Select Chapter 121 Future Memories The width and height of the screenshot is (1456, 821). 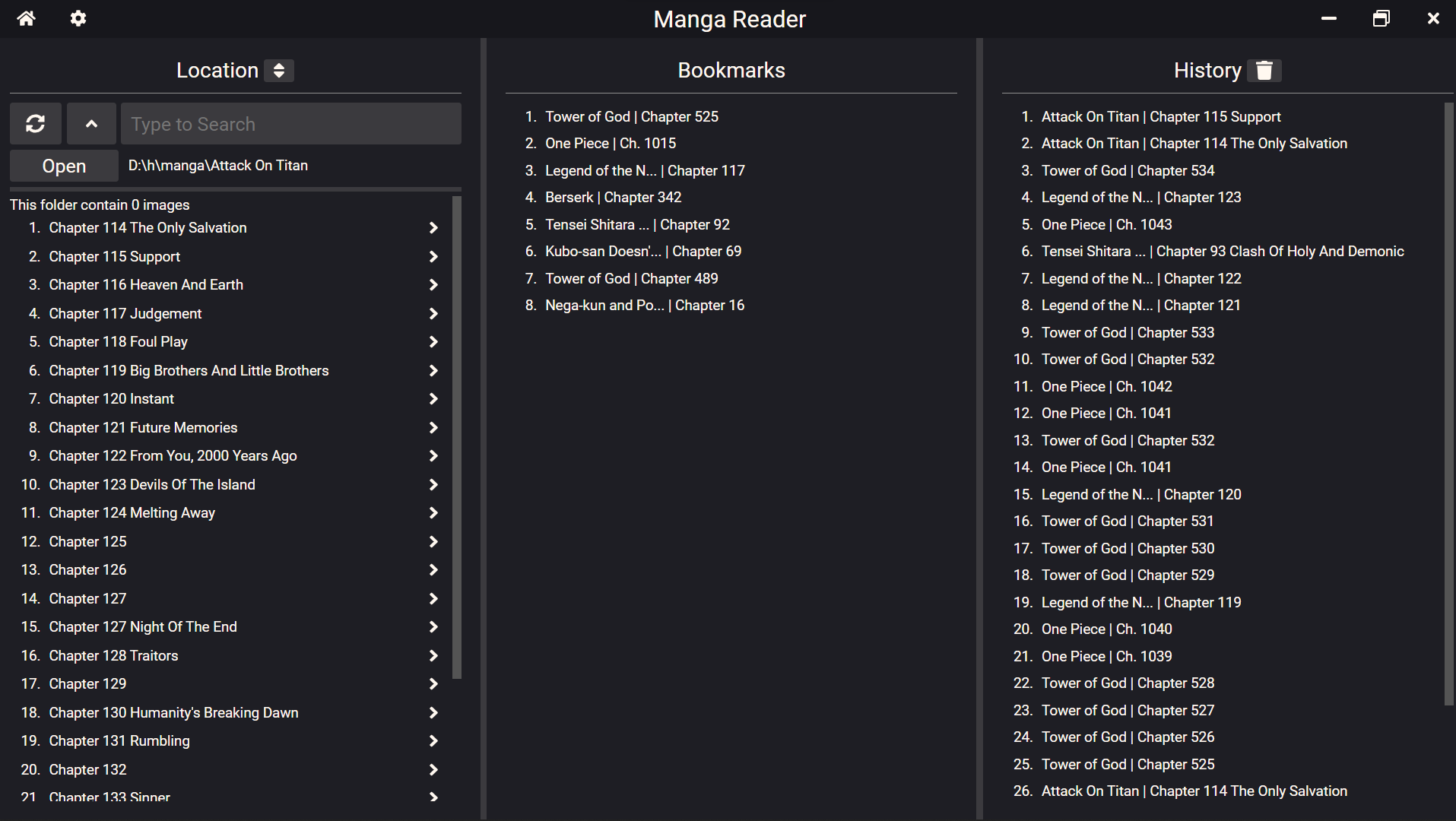pos(143,428)
